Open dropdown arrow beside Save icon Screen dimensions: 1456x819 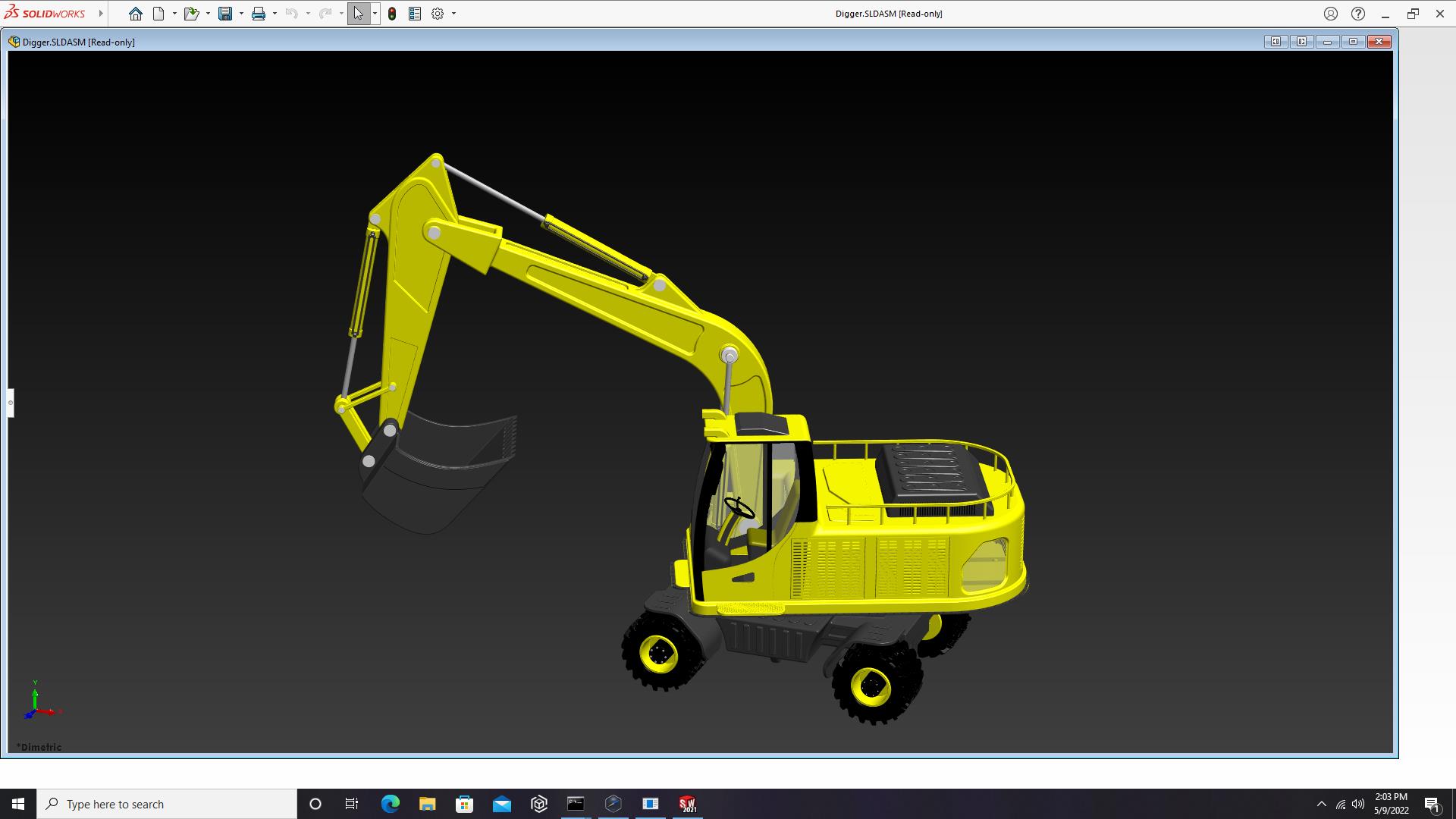coord(241,14)
